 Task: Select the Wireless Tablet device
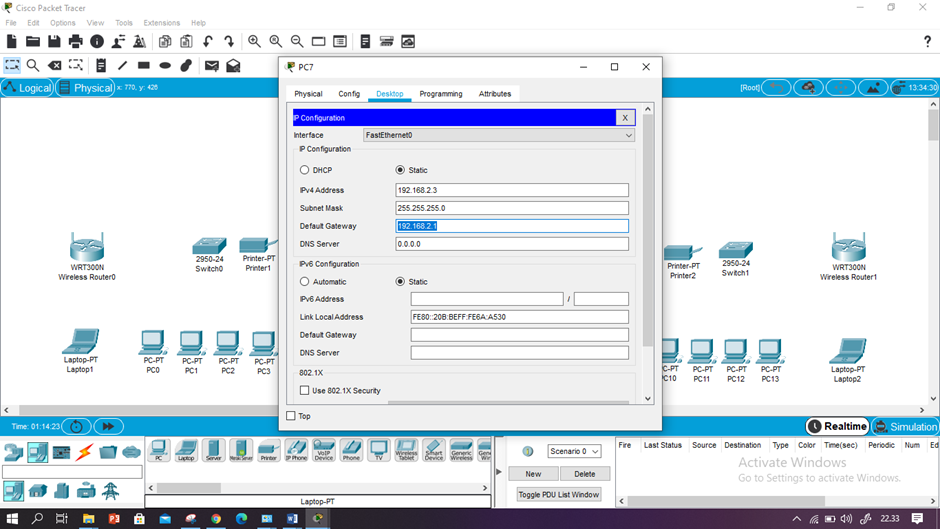[x=406, y=450]
